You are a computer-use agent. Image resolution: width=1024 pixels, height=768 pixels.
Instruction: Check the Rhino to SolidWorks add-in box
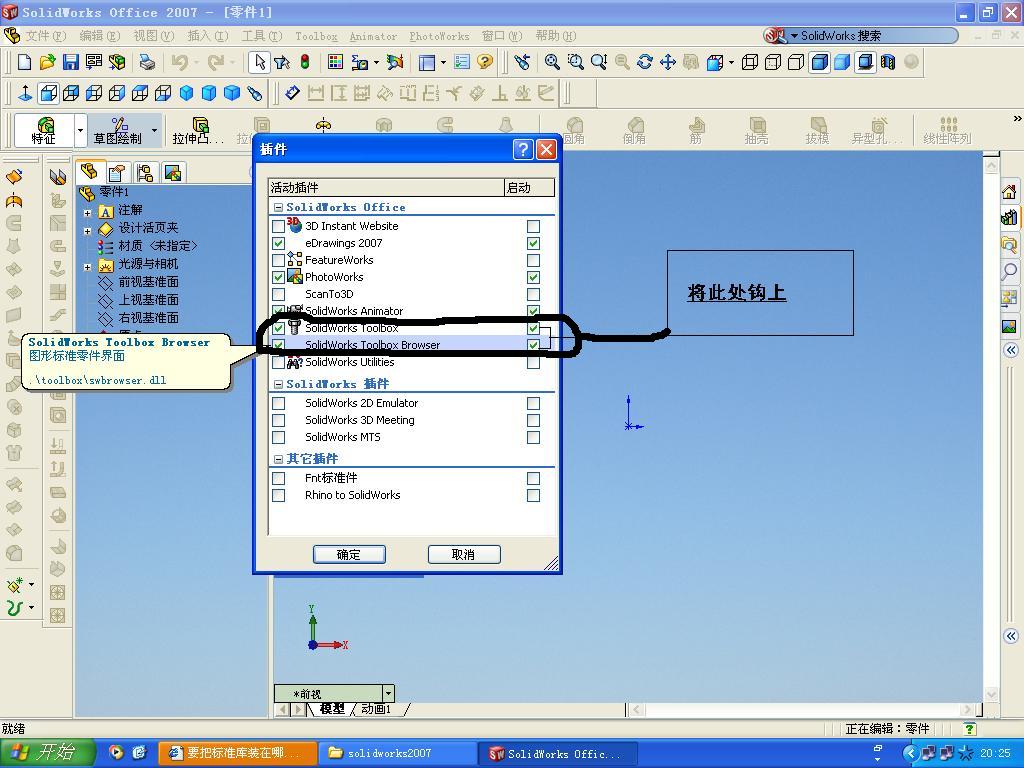pos(278,495)
